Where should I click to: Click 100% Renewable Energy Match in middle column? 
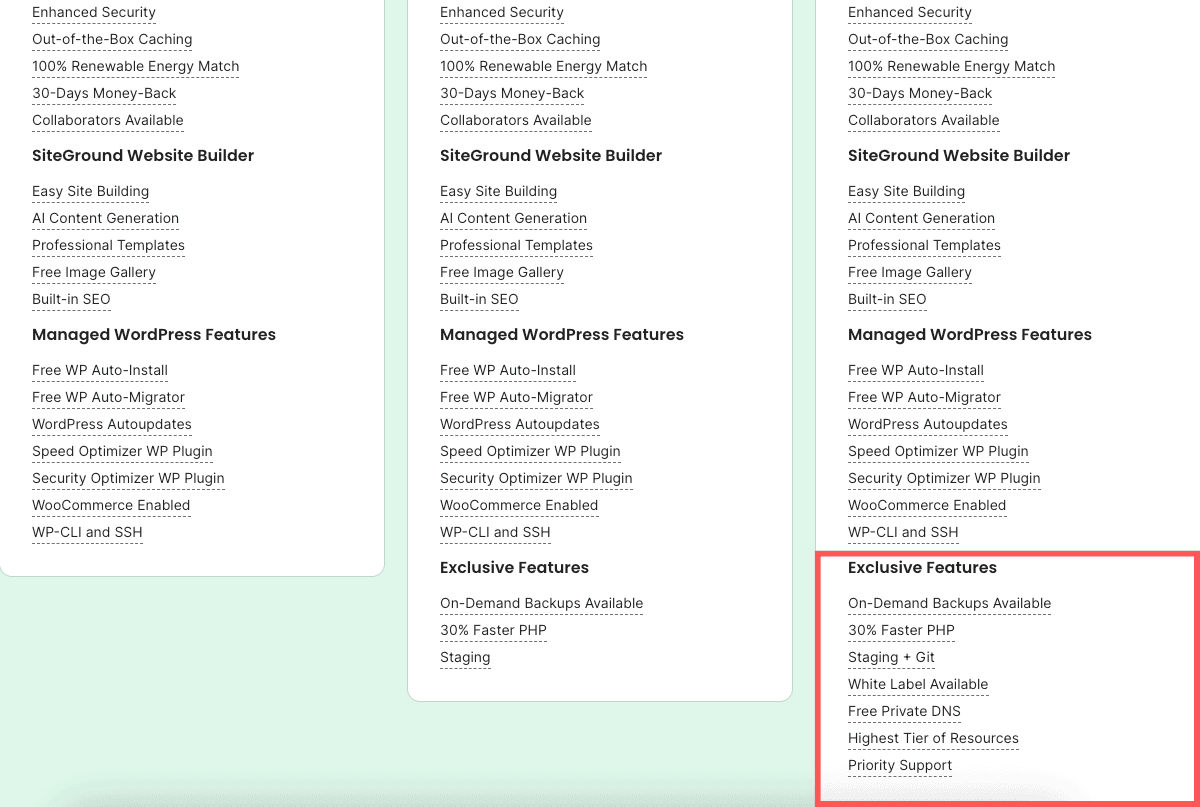(x=544, y=67)
